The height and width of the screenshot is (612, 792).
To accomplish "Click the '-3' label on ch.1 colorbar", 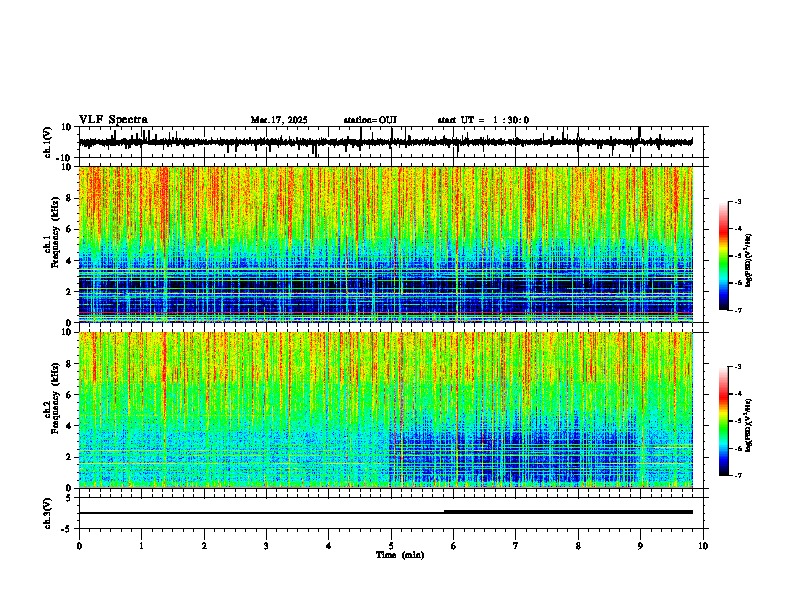I will coord(737,202).
